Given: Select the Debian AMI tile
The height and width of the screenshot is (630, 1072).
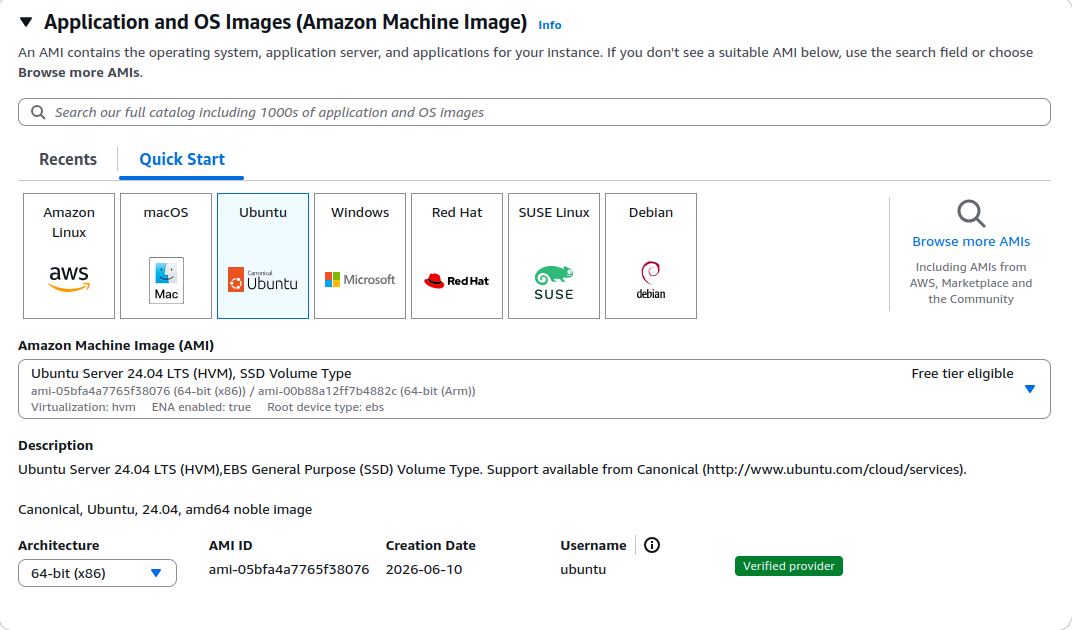Looking at the screenshot, I should tap(652, 256).
